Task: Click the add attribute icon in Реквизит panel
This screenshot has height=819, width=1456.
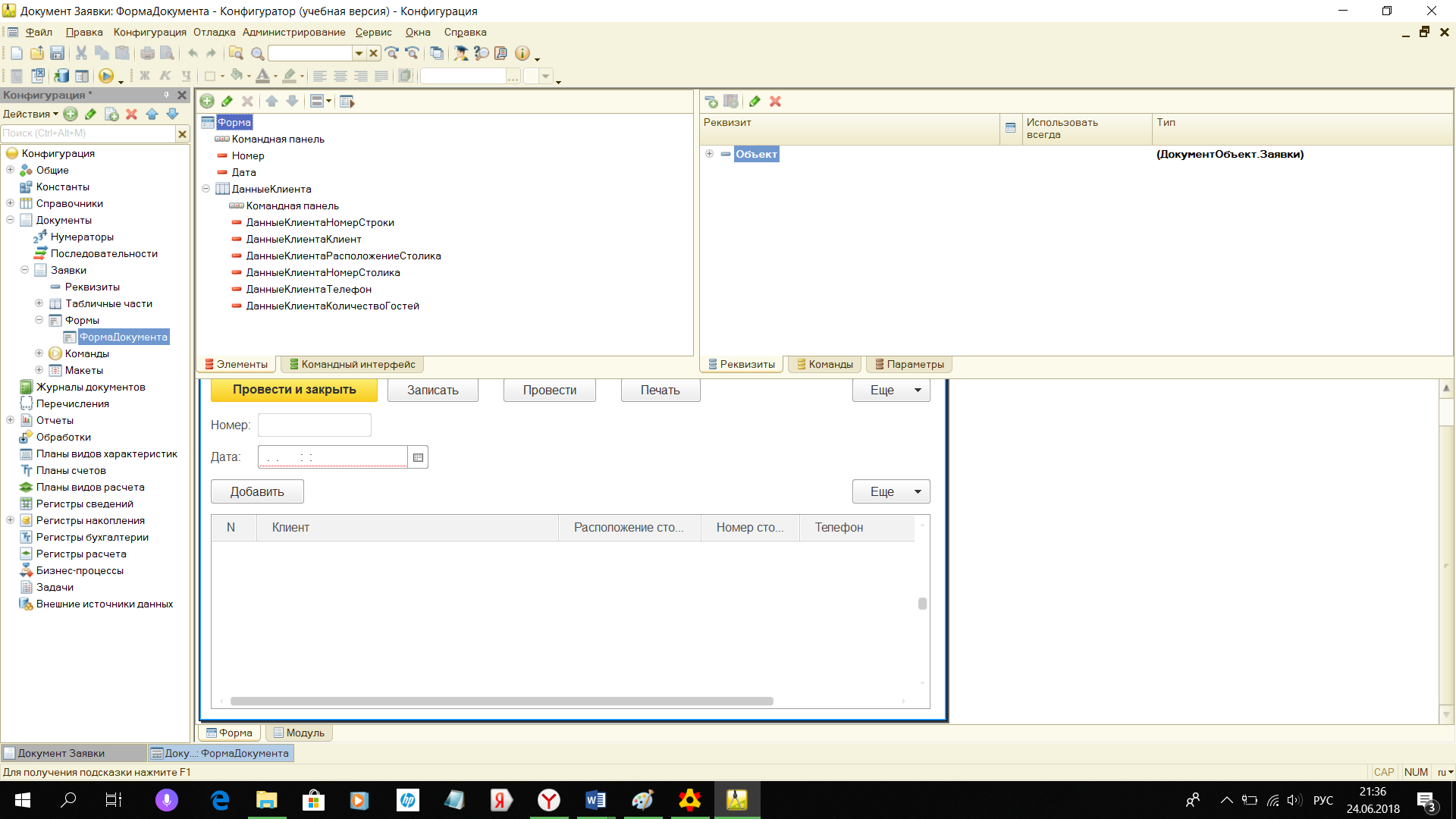Action: [711, 101]
